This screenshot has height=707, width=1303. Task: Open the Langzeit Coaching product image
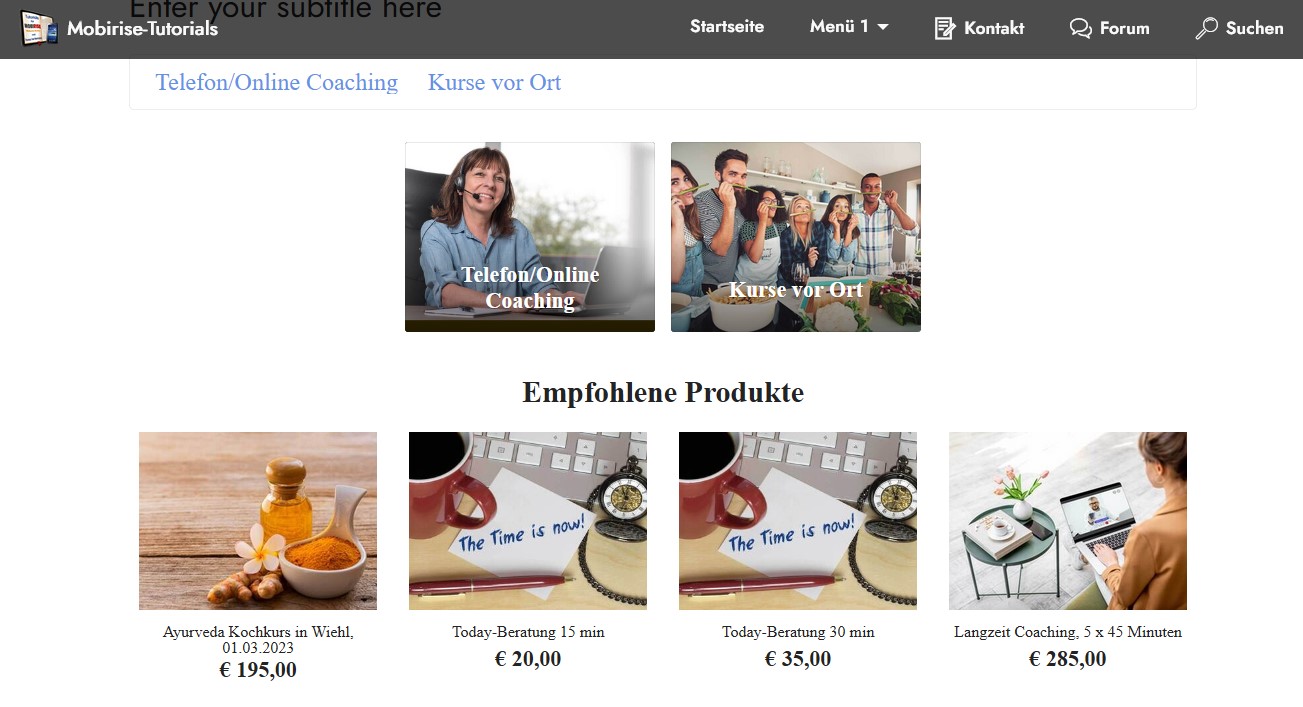1068,521
